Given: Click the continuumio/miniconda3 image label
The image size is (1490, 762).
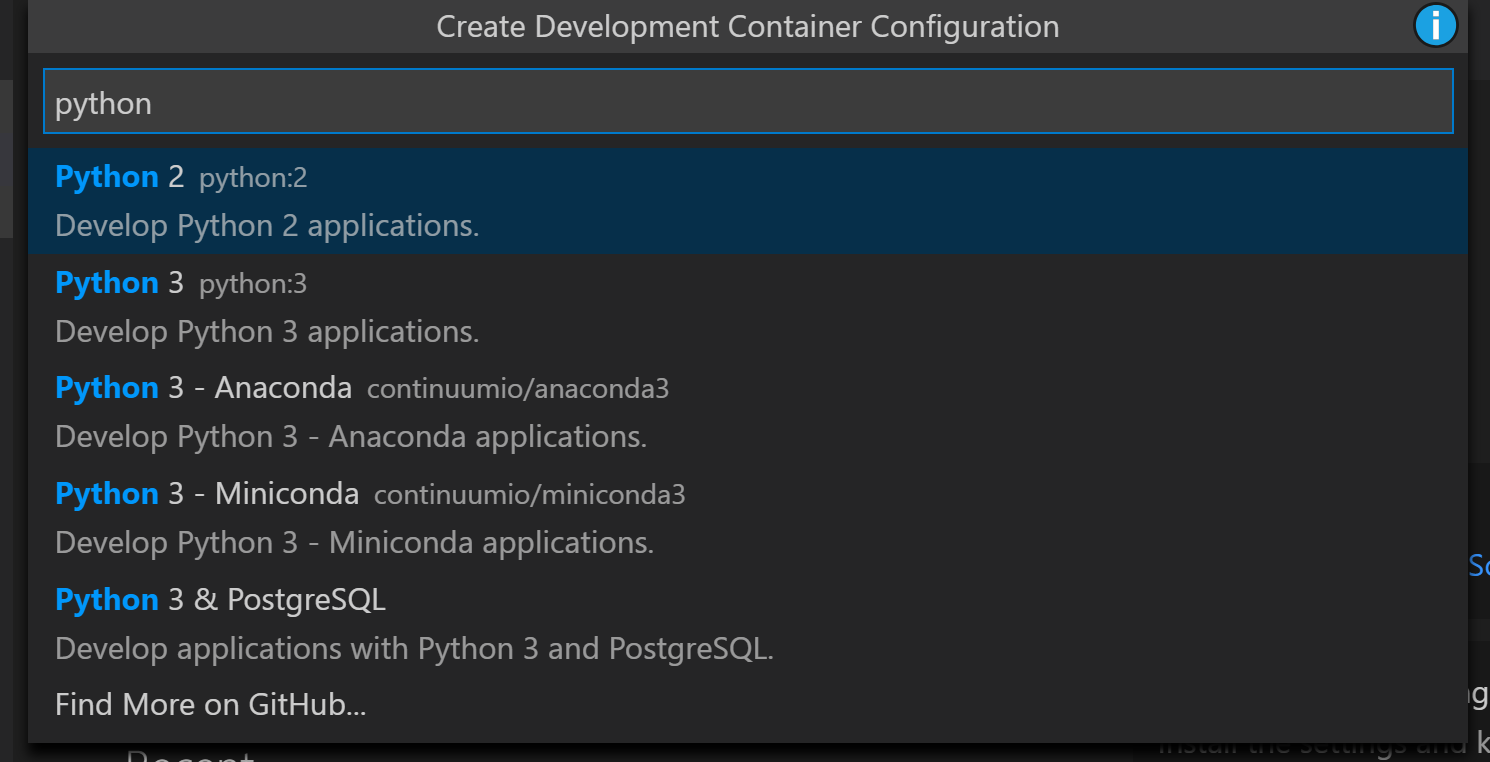Looking at the screenshot, I should (x=530, y=495).
